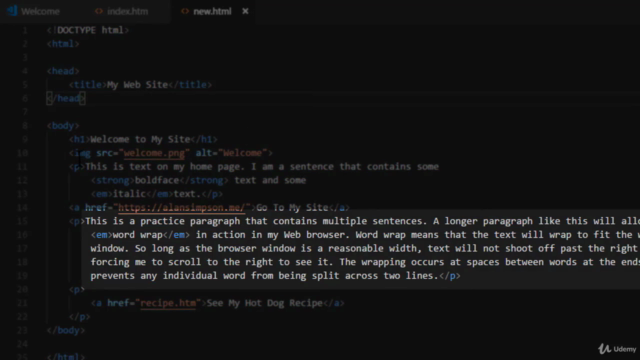Switch to the Welcome tab

(x=40, y=11)
